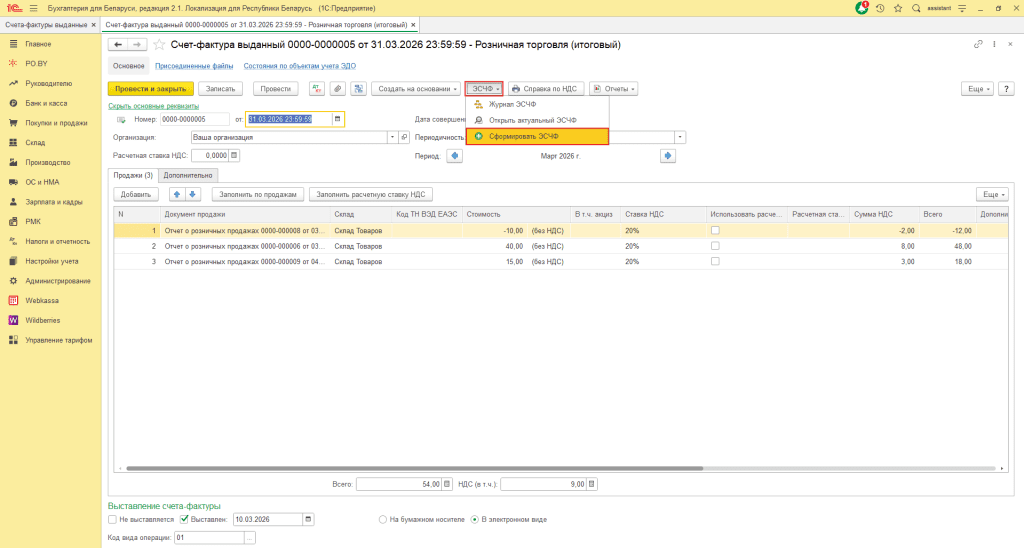The width and height of the screenshot is (1024, 548).
Task: Uncheck the 'Выставлен' checkbox
Action: [184, 520]
